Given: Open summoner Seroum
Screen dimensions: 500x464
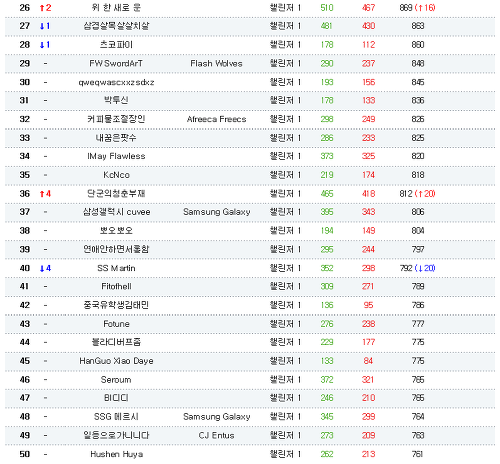Looking at the screenshot, I should click(x=116, y=380).
